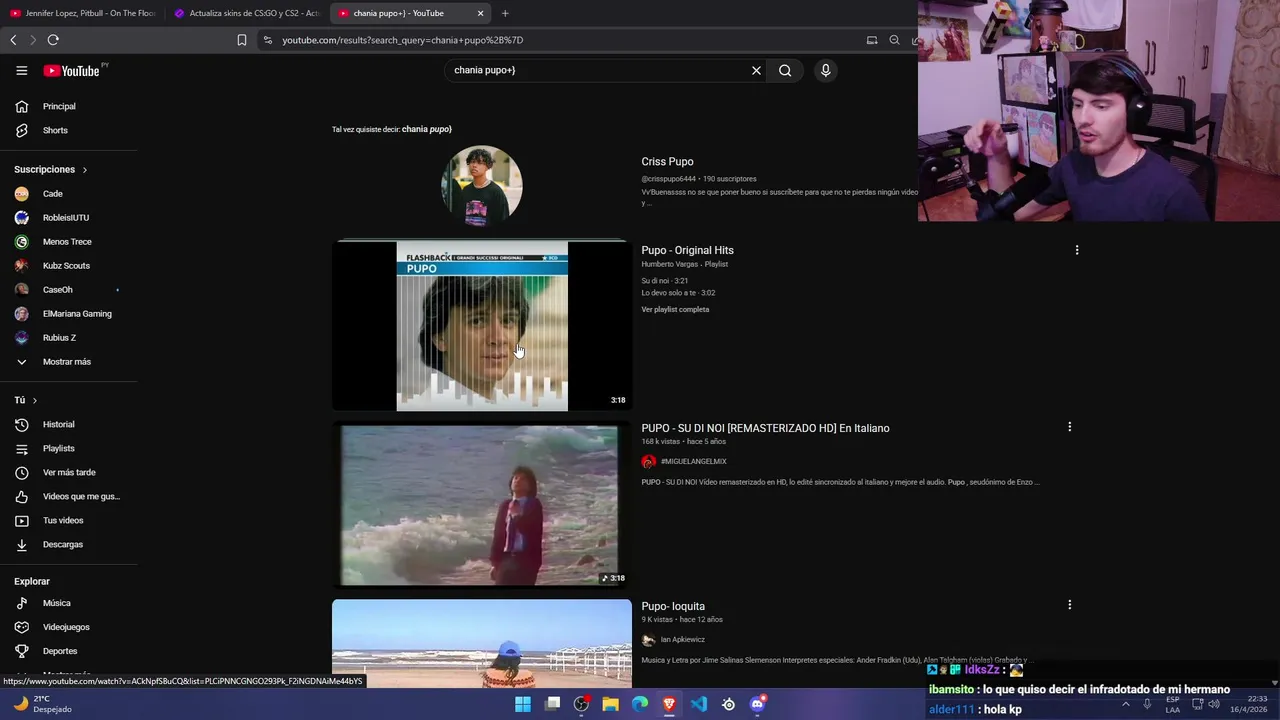This screenshot has width=1280, height=720.
Task: Expand the Suscripciones section chevron
Action: pyautogui.click(x=84, y=170)
